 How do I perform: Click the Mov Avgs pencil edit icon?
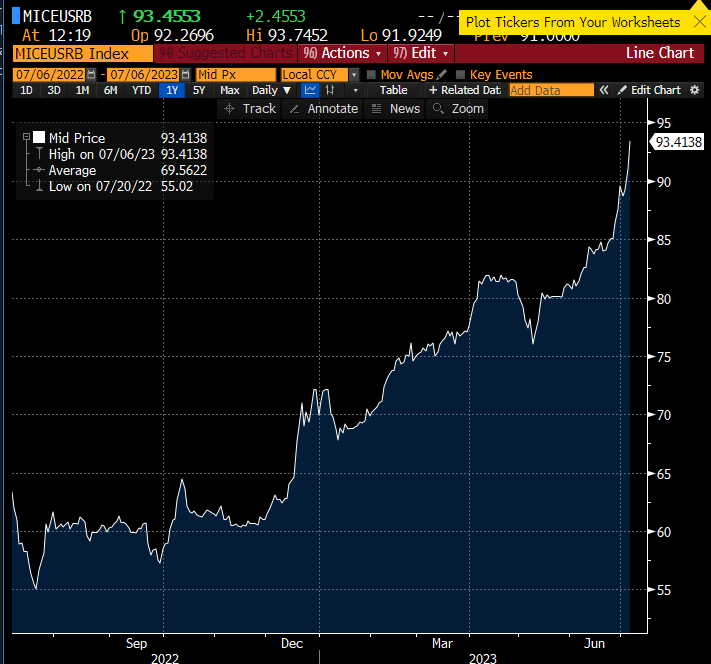click(441, 74)
